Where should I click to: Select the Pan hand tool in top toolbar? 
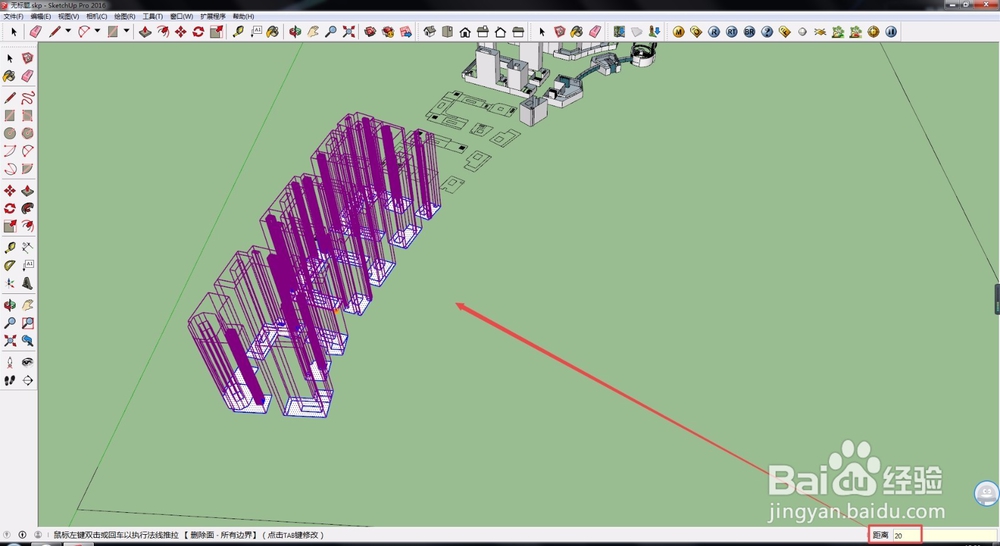313,31
